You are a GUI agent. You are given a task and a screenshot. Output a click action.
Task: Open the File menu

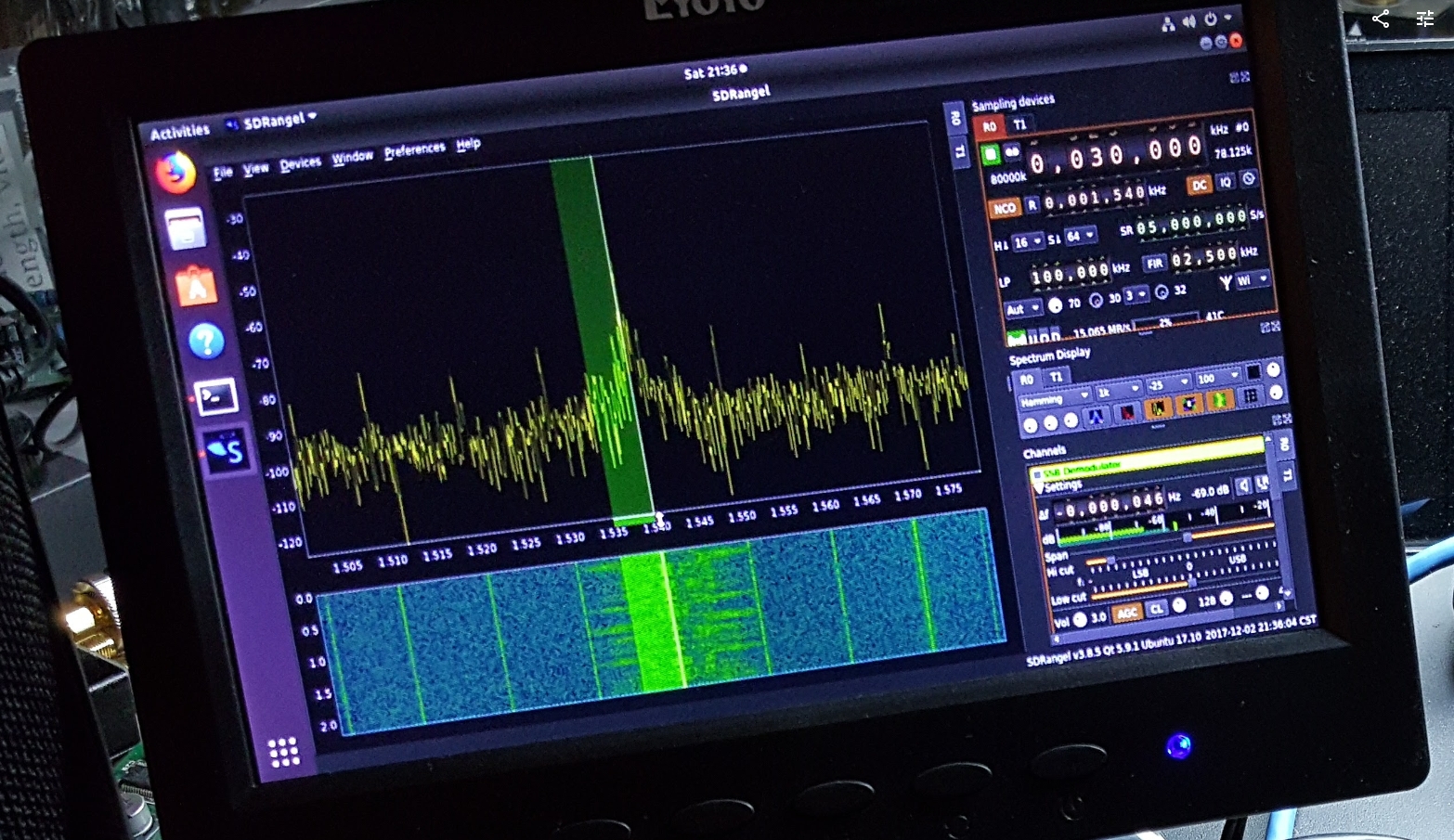(x=223, y=173)
